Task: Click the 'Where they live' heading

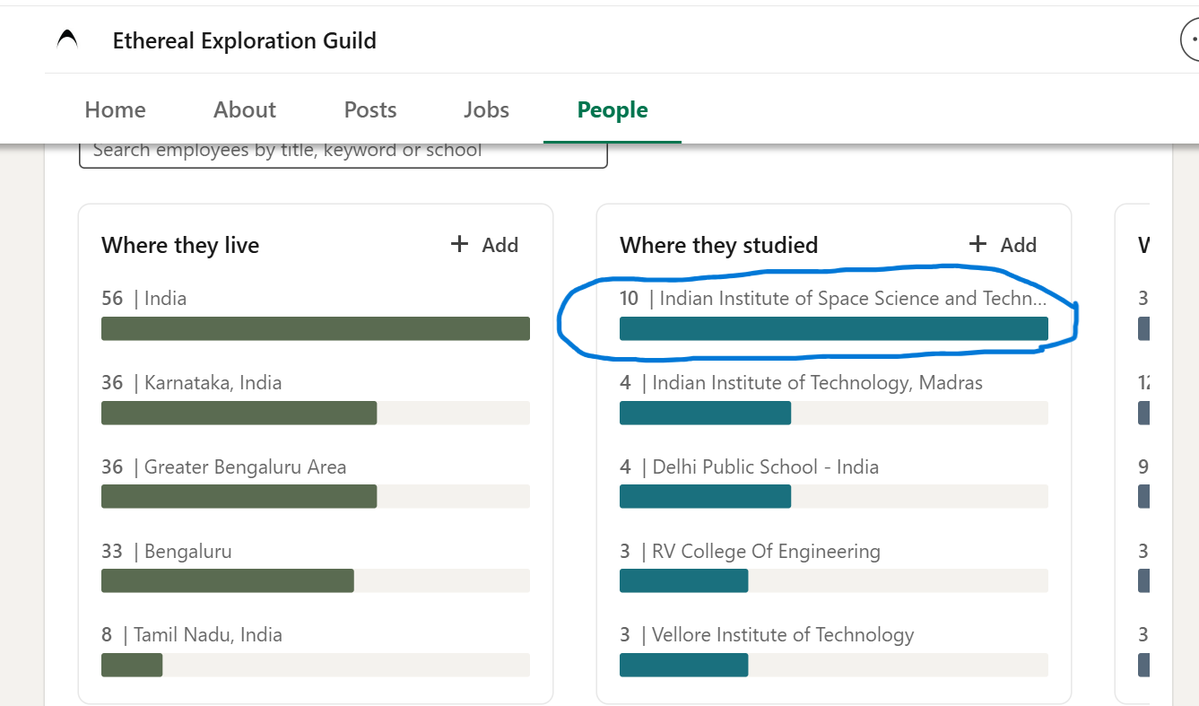Action: tap(180, 245)
